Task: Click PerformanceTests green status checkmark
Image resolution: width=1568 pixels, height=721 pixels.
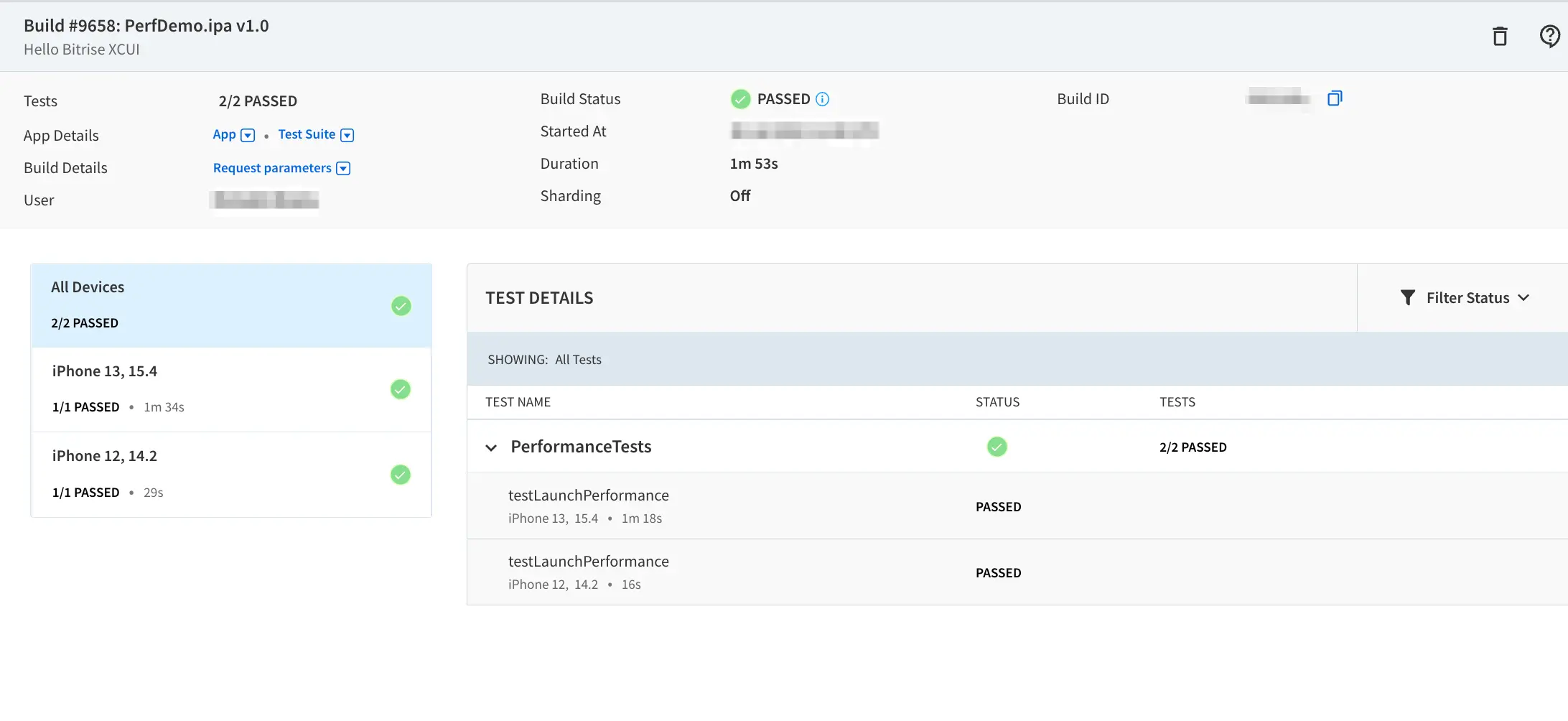Action: (x=997, y=447)
